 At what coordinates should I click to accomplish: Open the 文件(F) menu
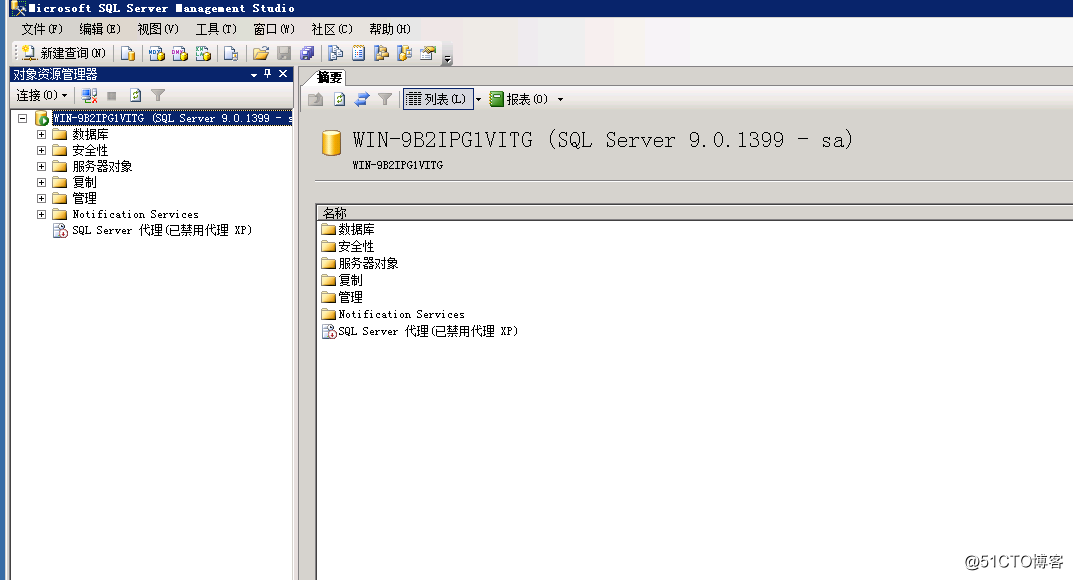coord(42,29)
